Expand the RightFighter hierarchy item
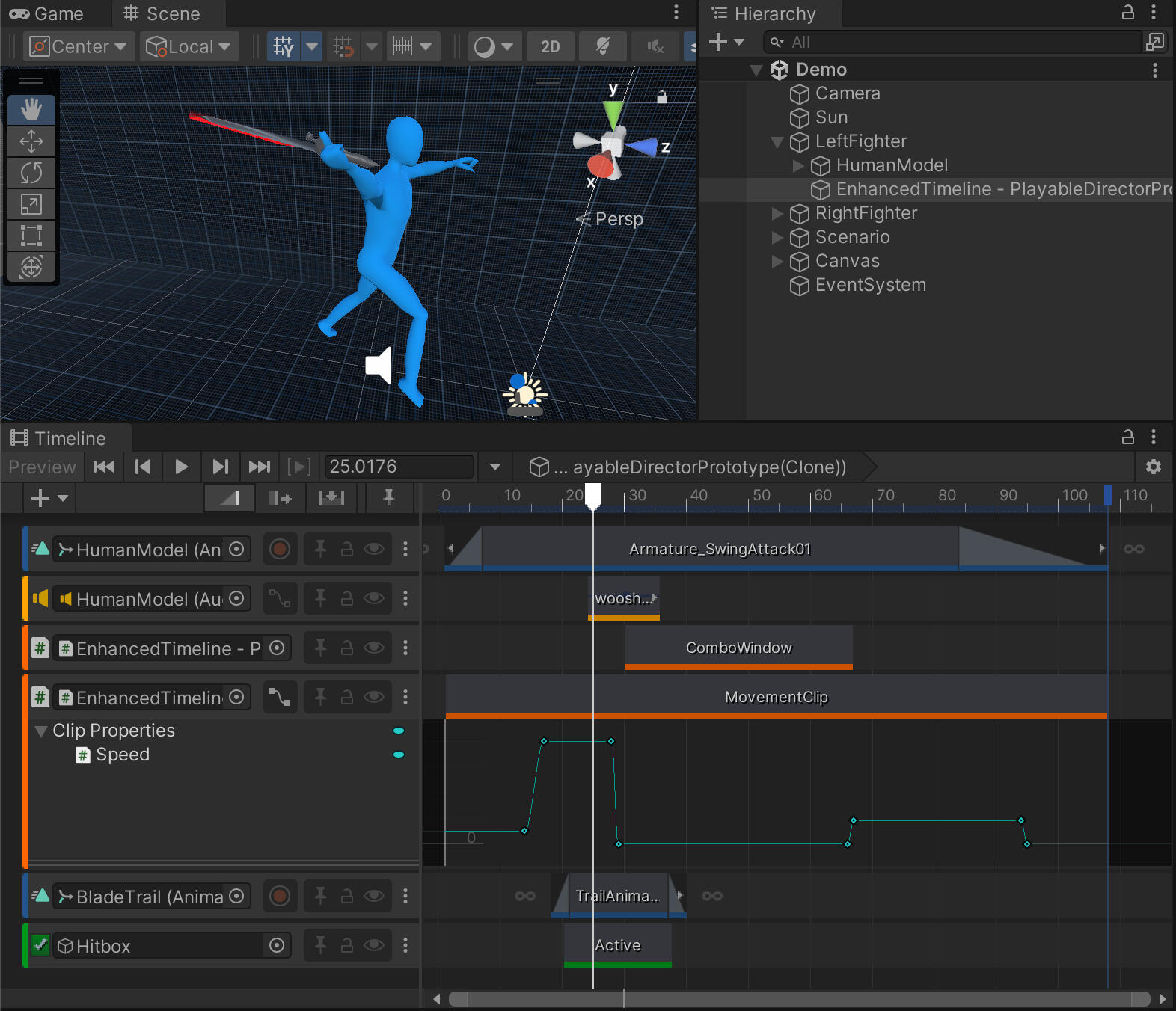The width and height of the screenshot is (1176, 1011). [777, 214]
